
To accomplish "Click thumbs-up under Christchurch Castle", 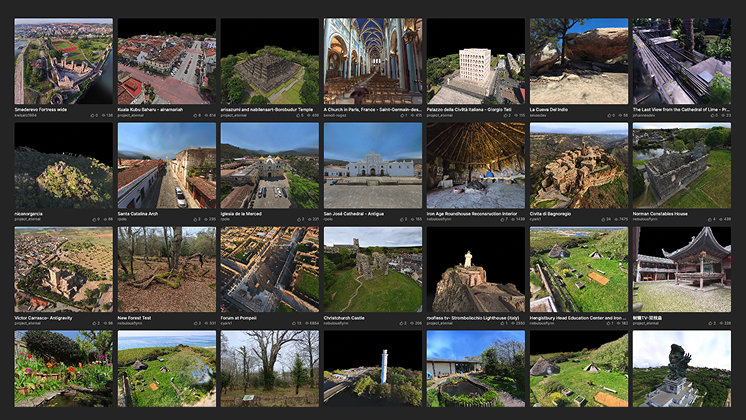I will coord(402,323).
